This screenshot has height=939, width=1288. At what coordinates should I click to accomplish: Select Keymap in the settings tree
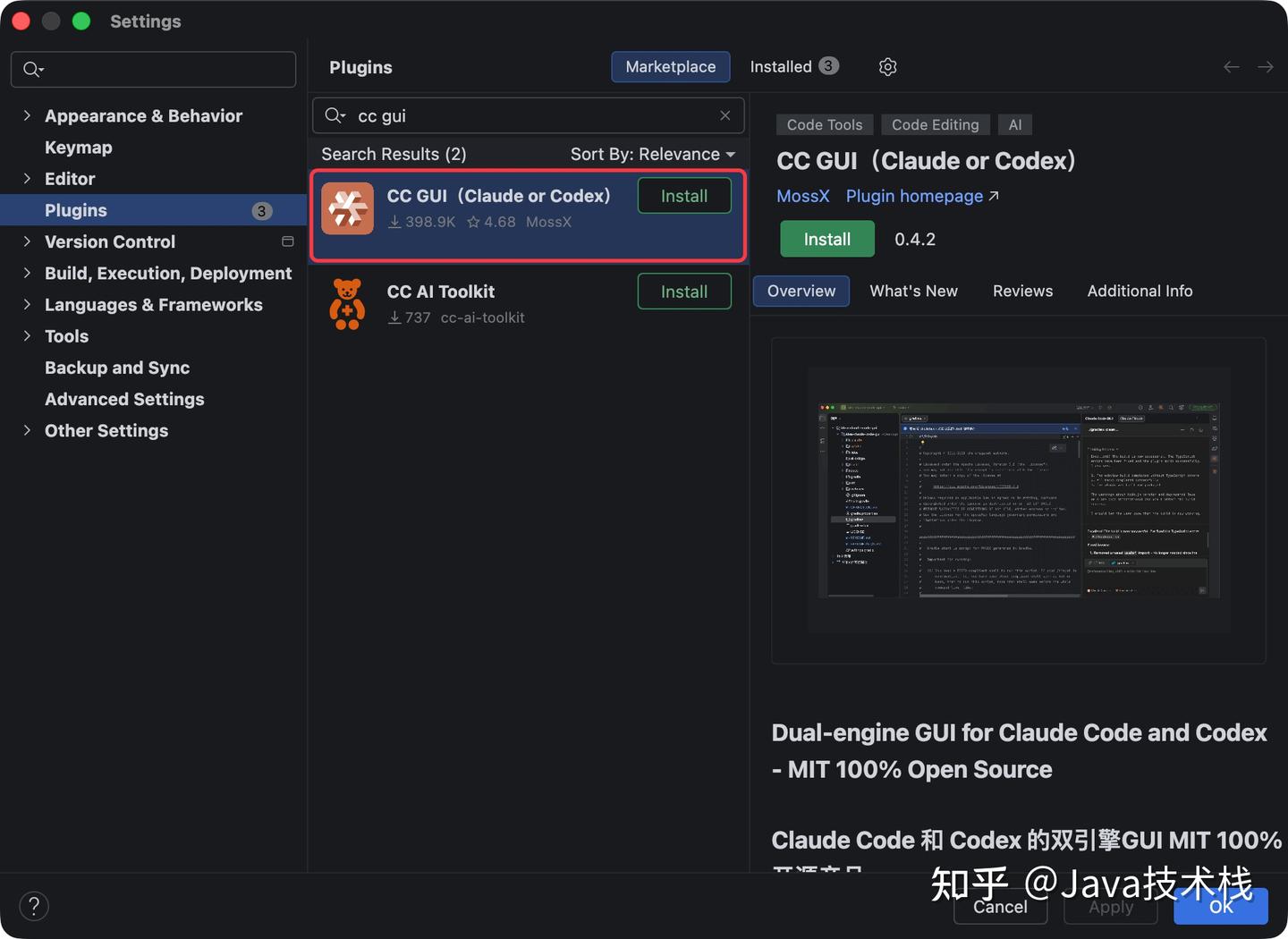coord(79,148)
